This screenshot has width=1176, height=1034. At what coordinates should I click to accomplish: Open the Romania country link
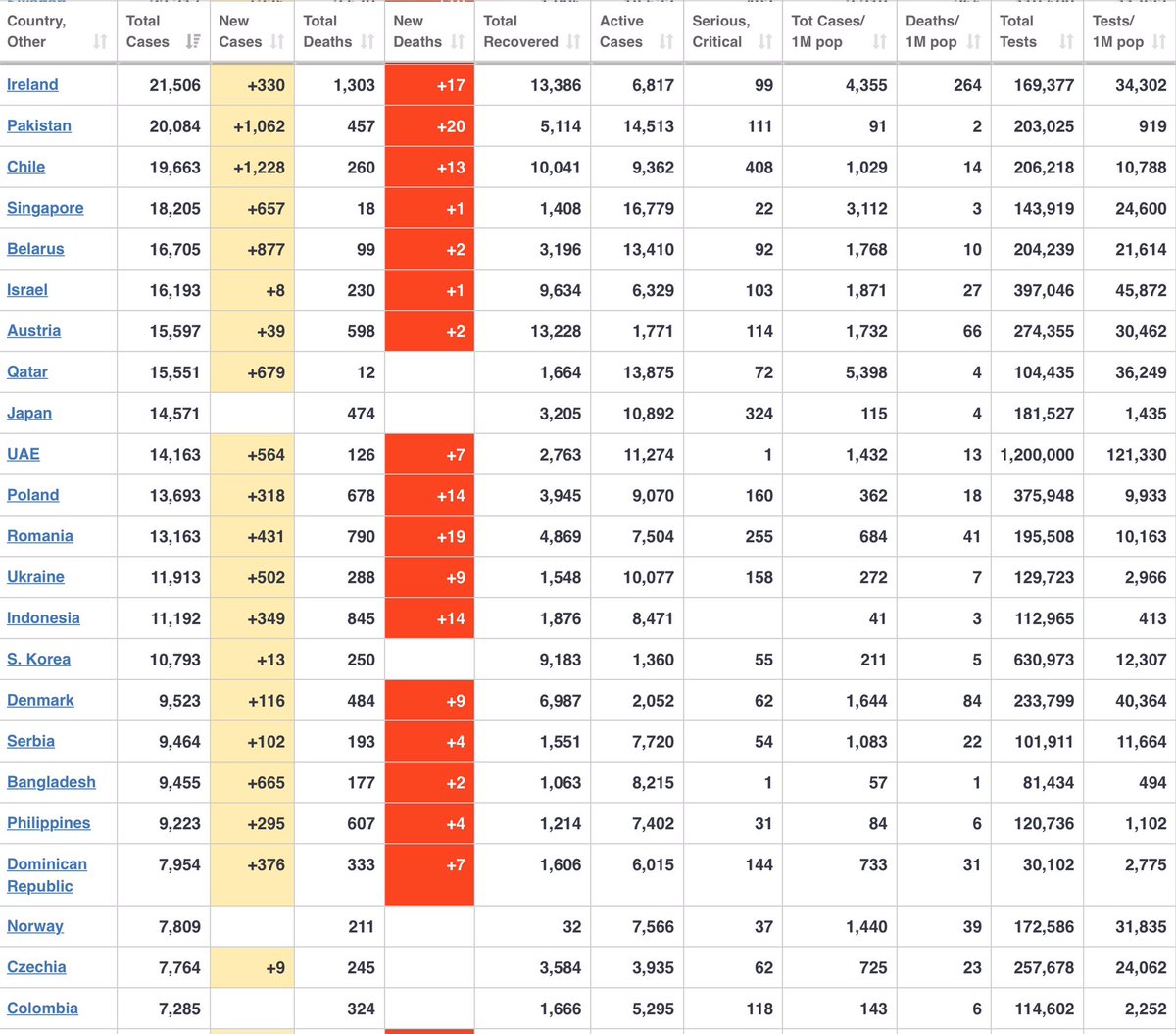(40, 536)
